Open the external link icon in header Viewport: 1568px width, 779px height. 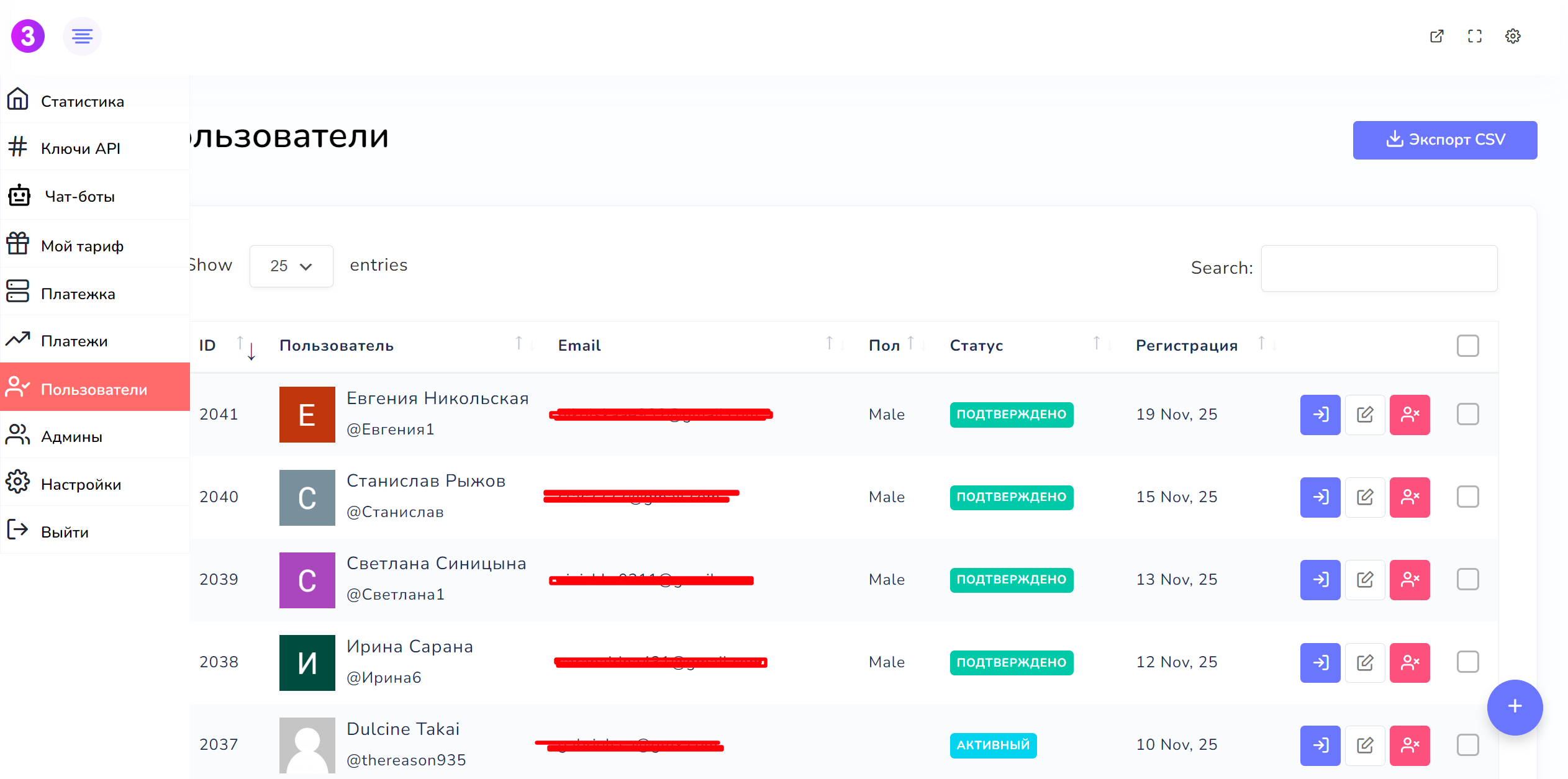(1436, 36)
